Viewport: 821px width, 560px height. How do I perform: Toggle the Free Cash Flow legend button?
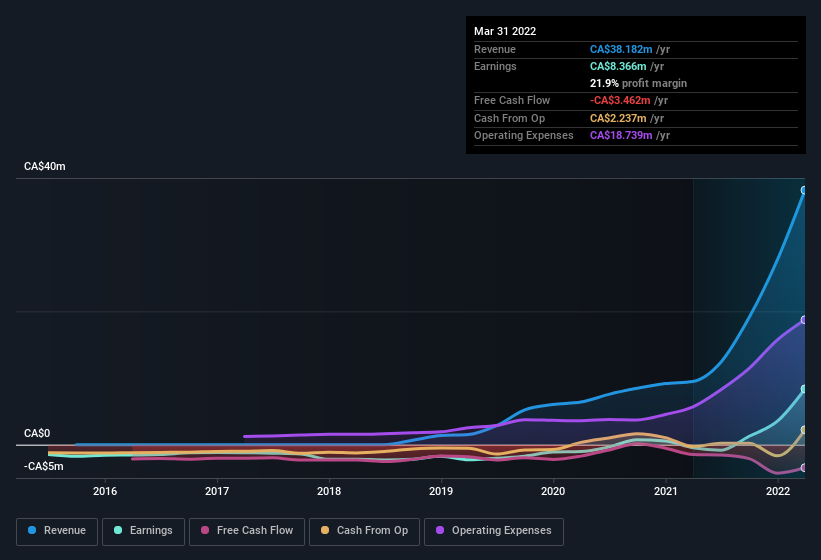(247, 531)
